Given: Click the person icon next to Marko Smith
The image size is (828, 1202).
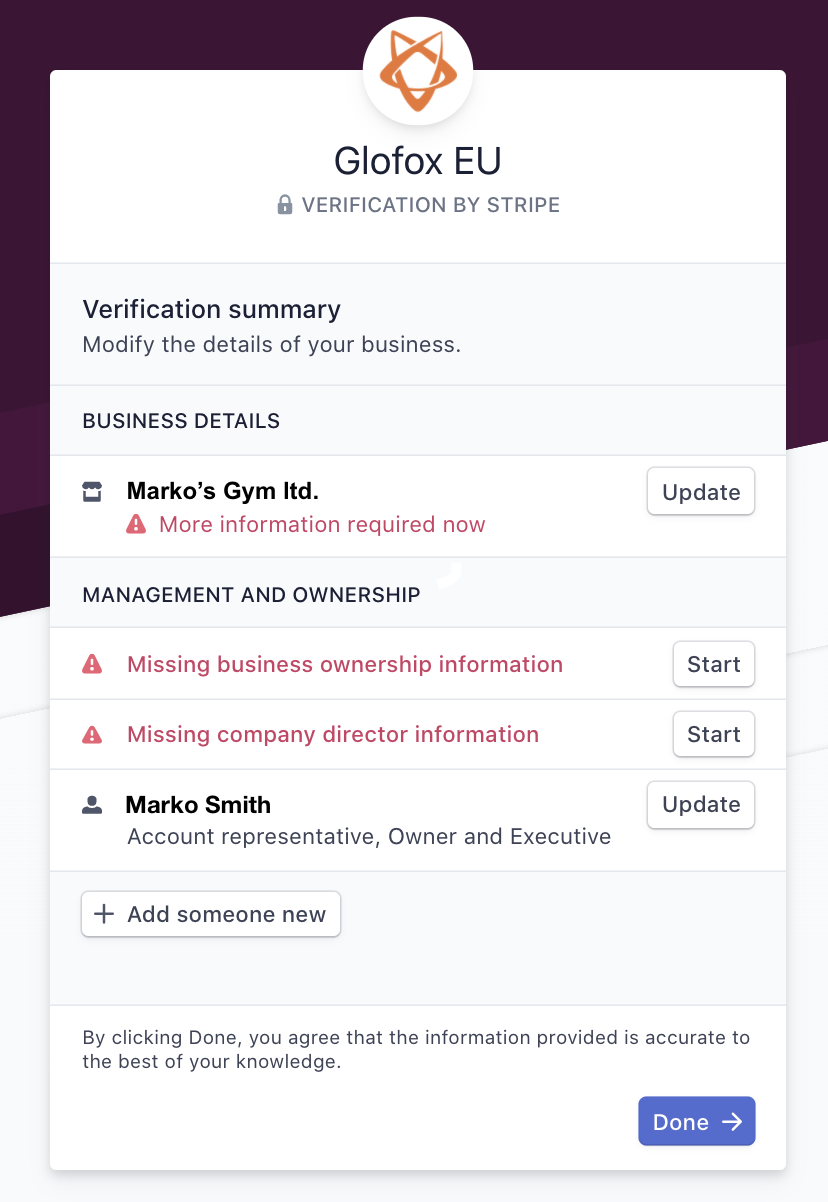Looking at the screenshot, I should tap(92, 805).
